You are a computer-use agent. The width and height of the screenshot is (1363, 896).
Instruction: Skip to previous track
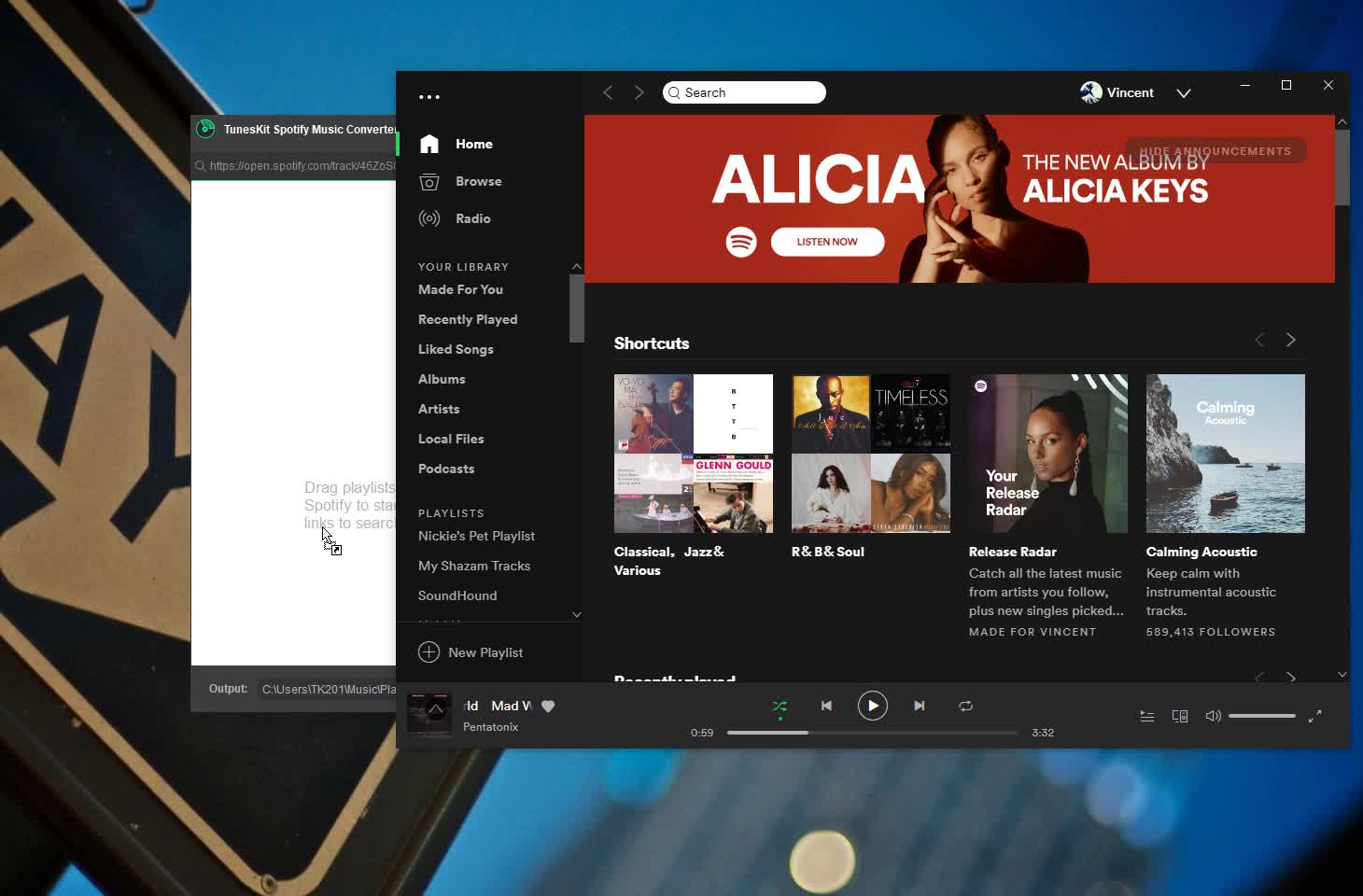[826, 707]
